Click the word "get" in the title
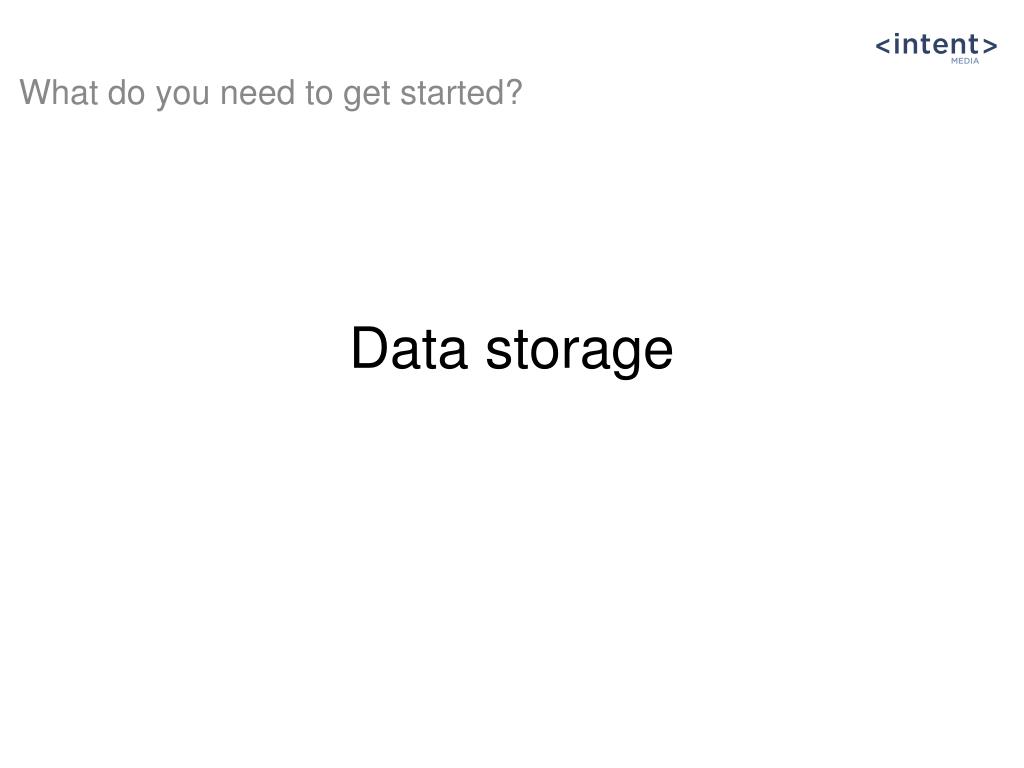The height and width of the screenshot is (768, 1024). (367, 95)
